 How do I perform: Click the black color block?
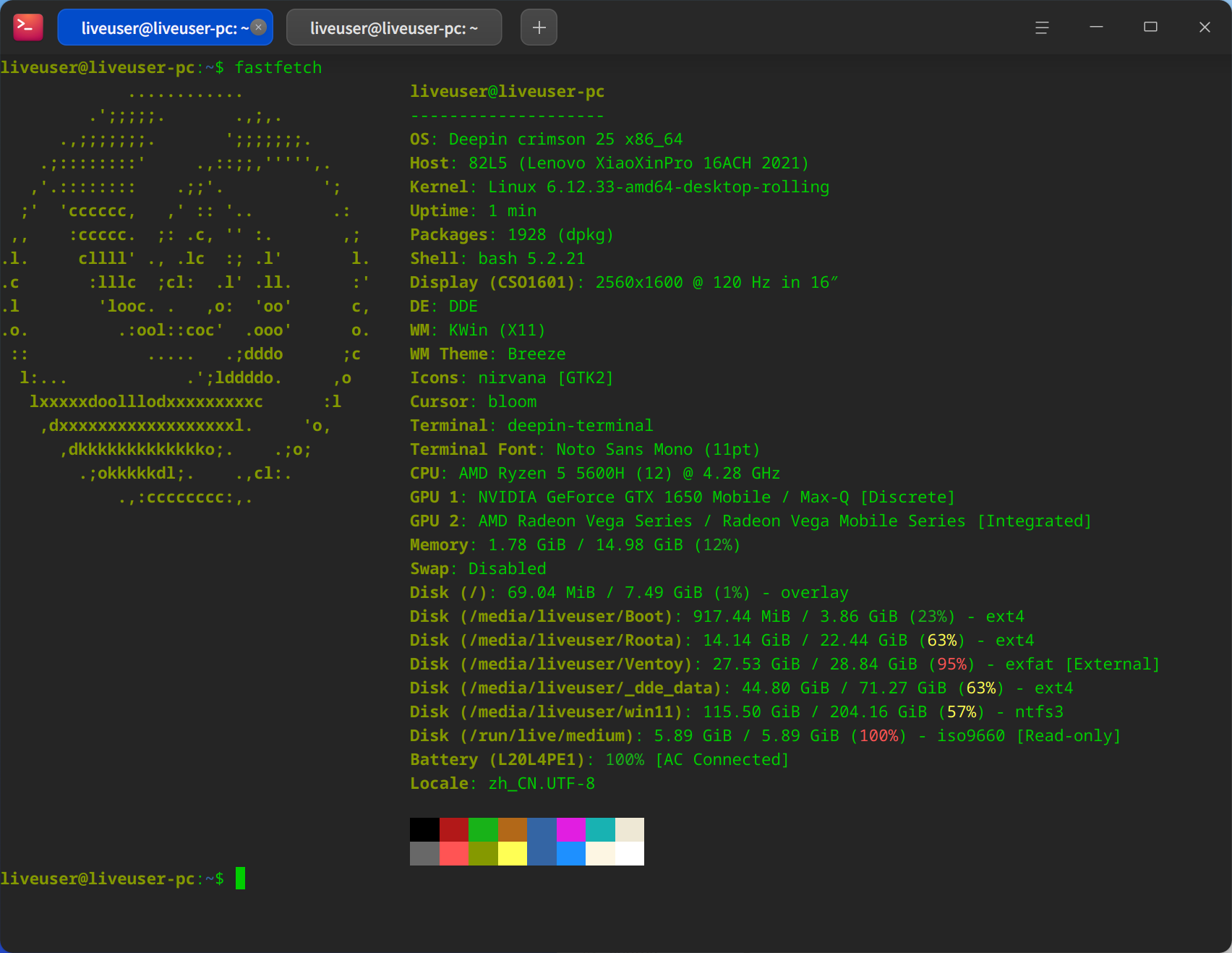tap(424, 829)
